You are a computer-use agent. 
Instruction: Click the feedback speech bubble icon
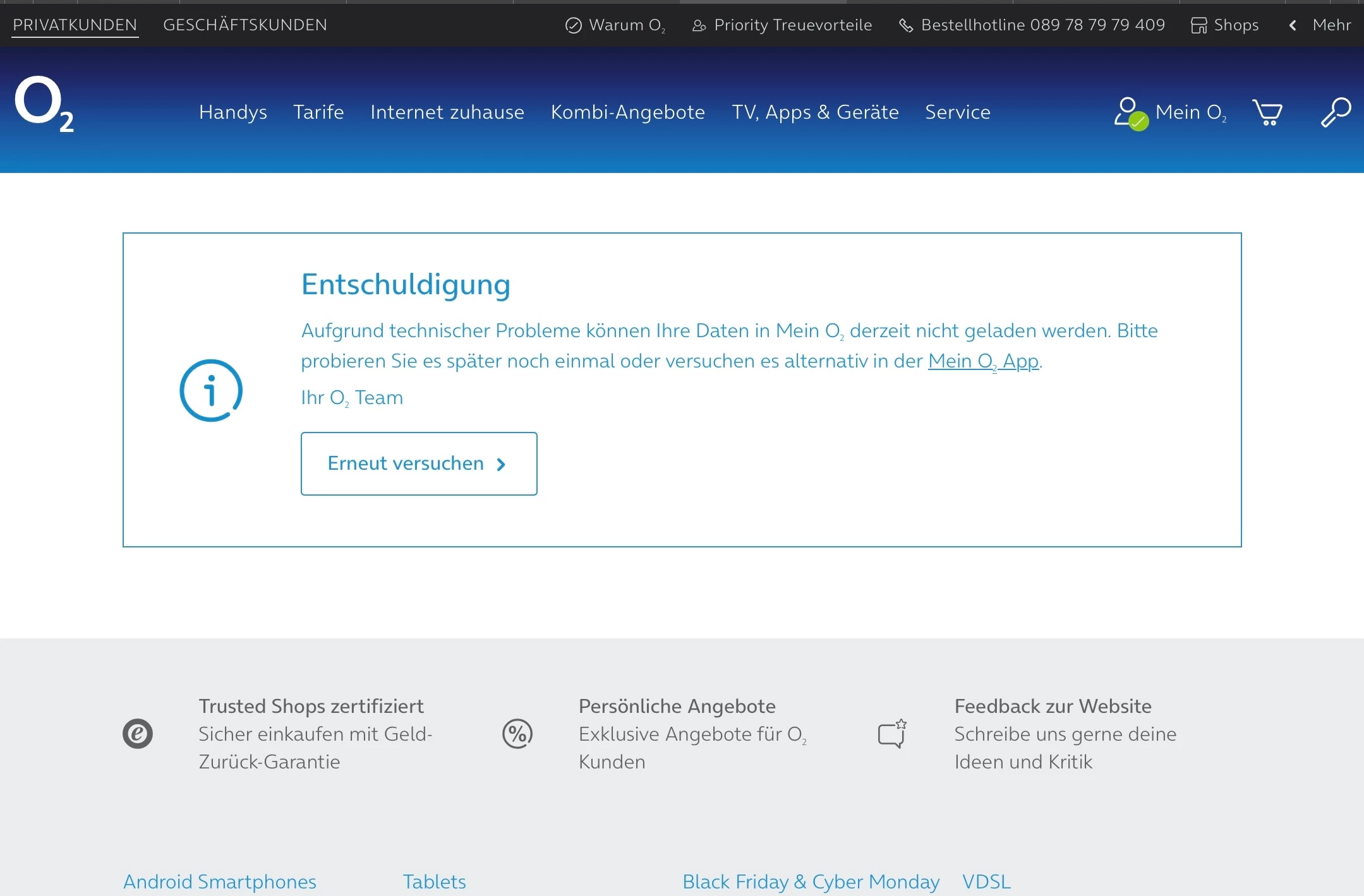pos(892,734)
